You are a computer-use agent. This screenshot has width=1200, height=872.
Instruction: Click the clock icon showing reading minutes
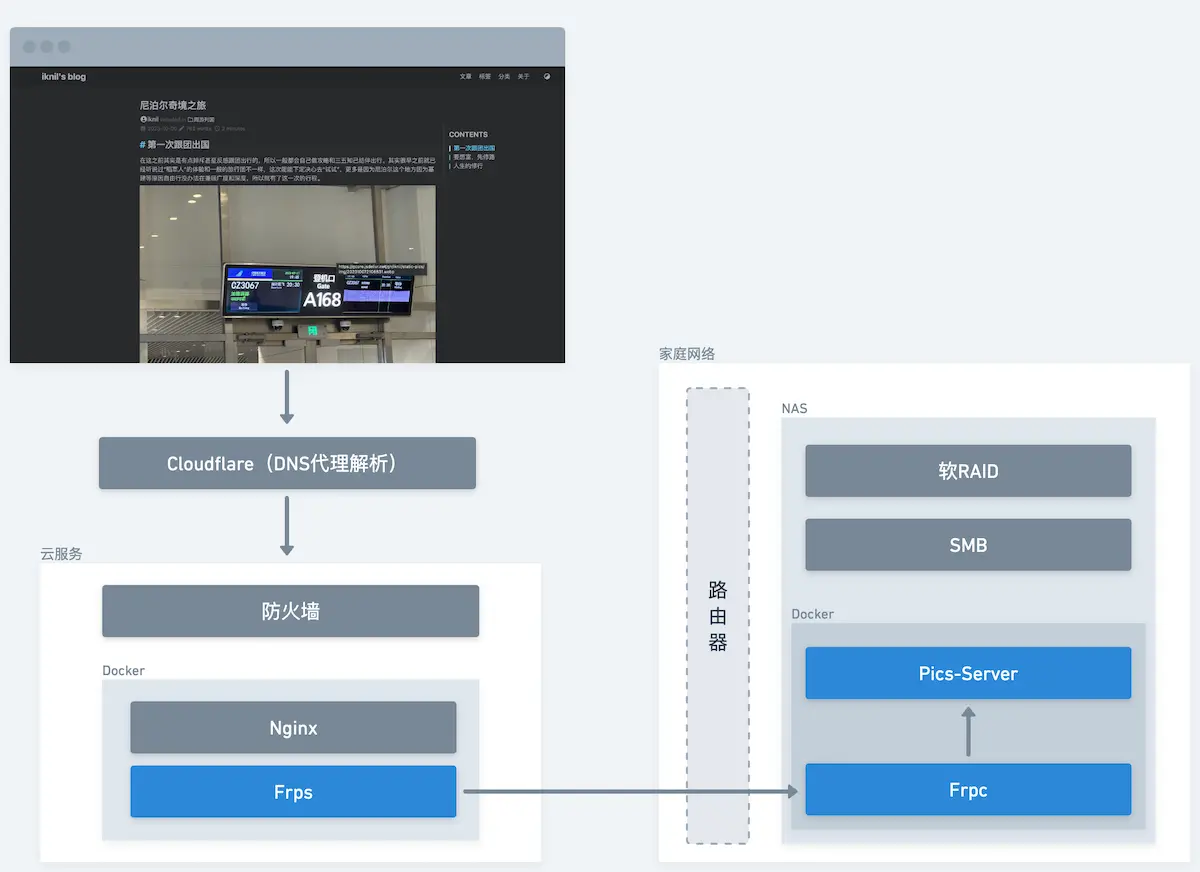click(x=217, y=128)
